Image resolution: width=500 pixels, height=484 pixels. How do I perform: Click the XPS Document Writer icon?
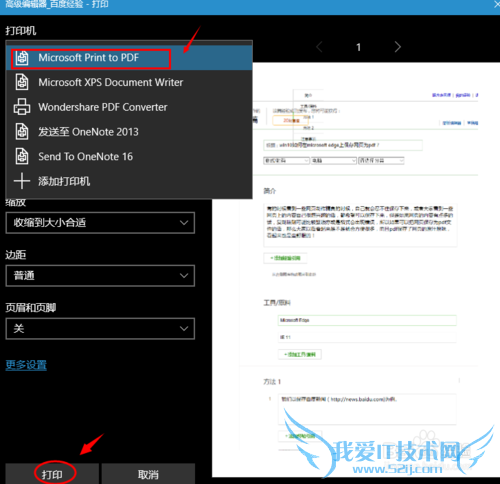click(x=22, y=82)
